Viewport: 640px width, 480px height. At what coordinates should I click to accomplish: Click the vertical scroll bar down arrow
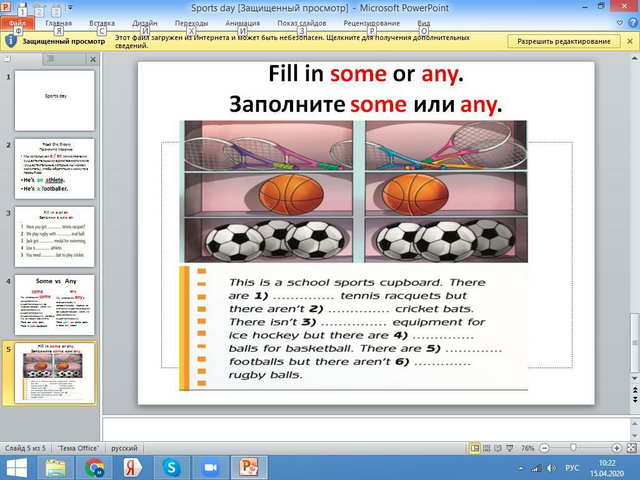(635, 379)
